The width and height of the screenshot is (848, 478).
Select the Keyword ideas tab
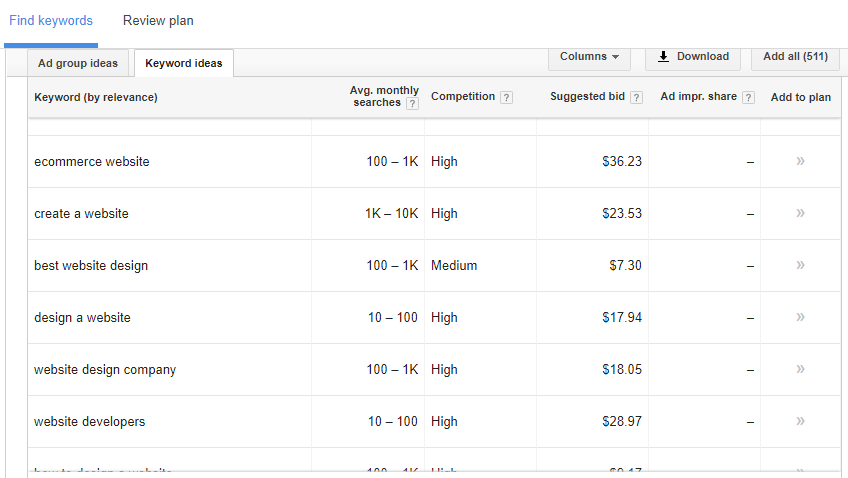pyautogui.click(x=184, y=63)
